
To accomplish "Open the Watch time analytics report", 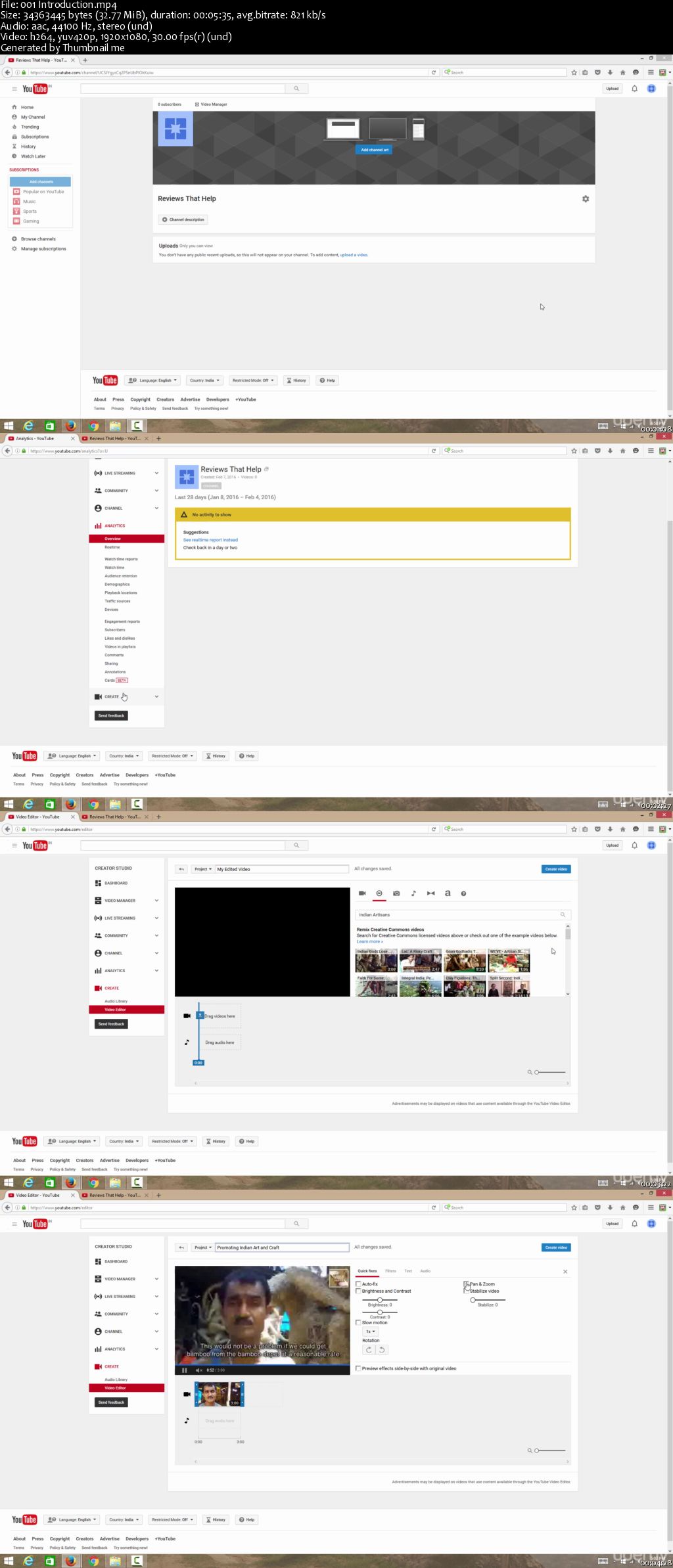I will tap(114, 568).
